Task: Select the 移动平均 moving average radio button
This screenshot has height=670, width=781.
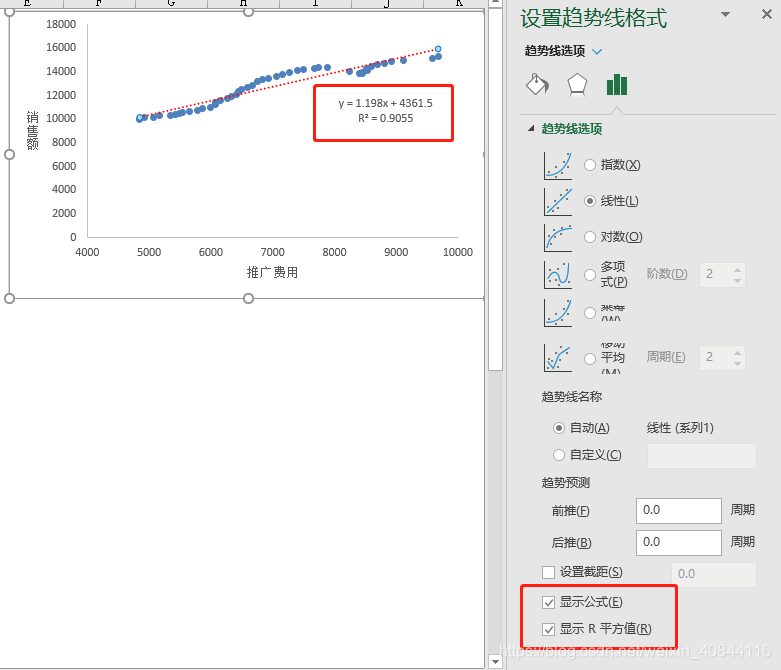Action: pos(590,358)
